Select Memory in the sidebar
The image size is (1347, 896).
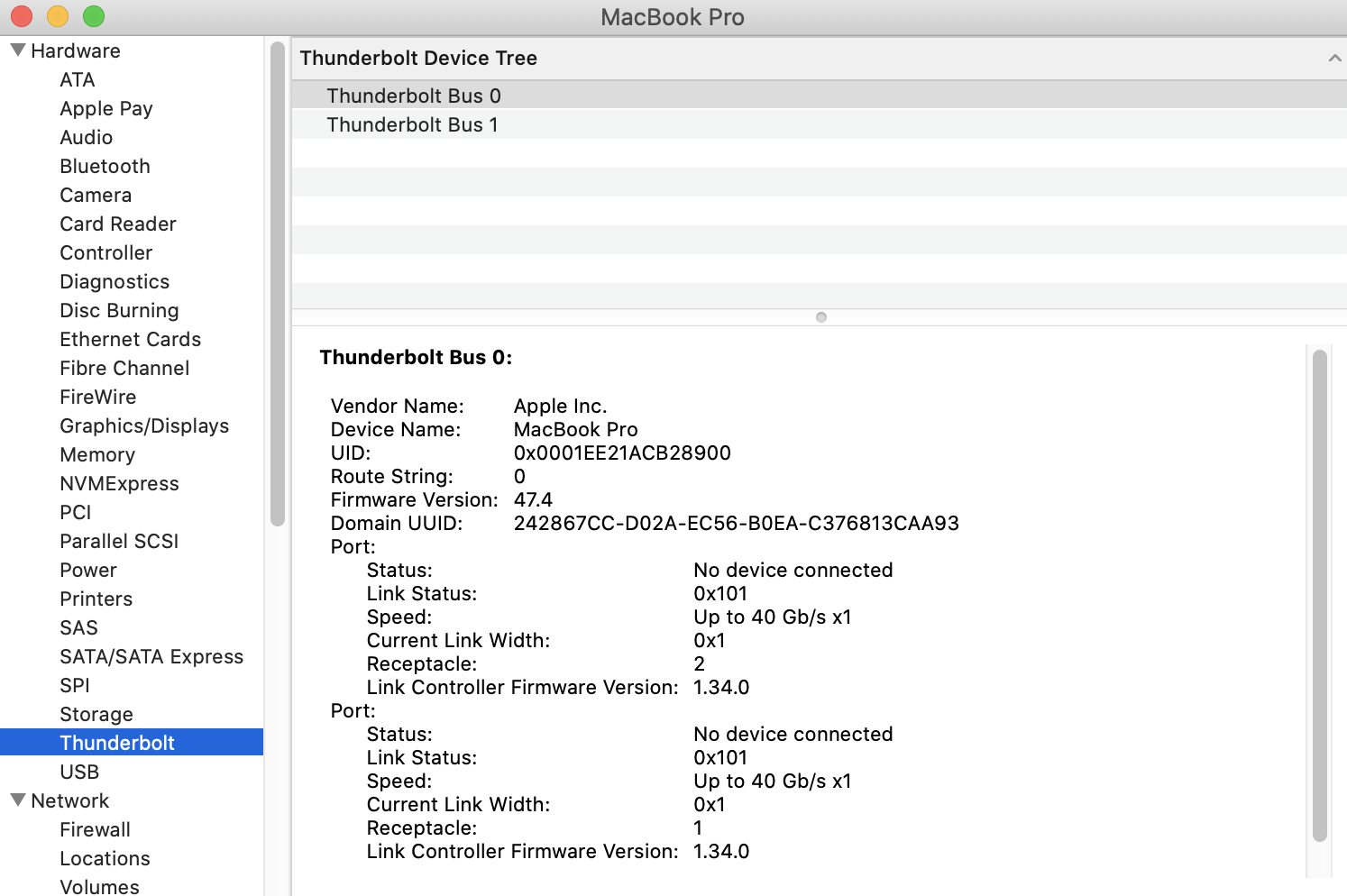pos(97,454)
